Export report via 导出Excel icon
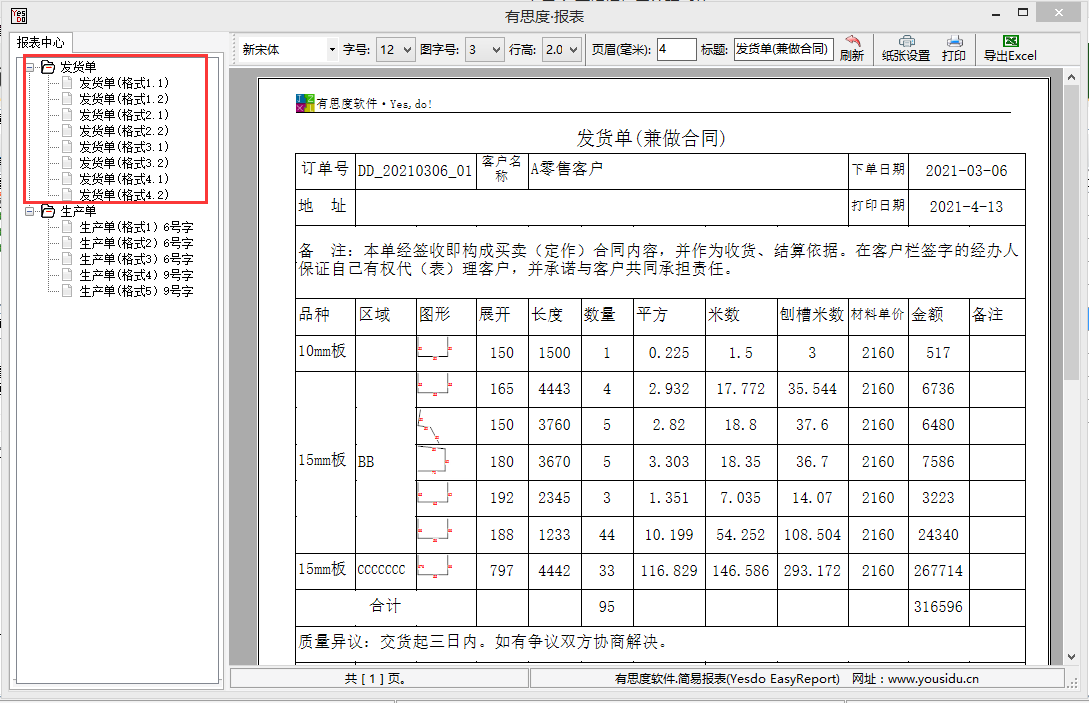1089x703 pixels. click(x=1011, y=42)
